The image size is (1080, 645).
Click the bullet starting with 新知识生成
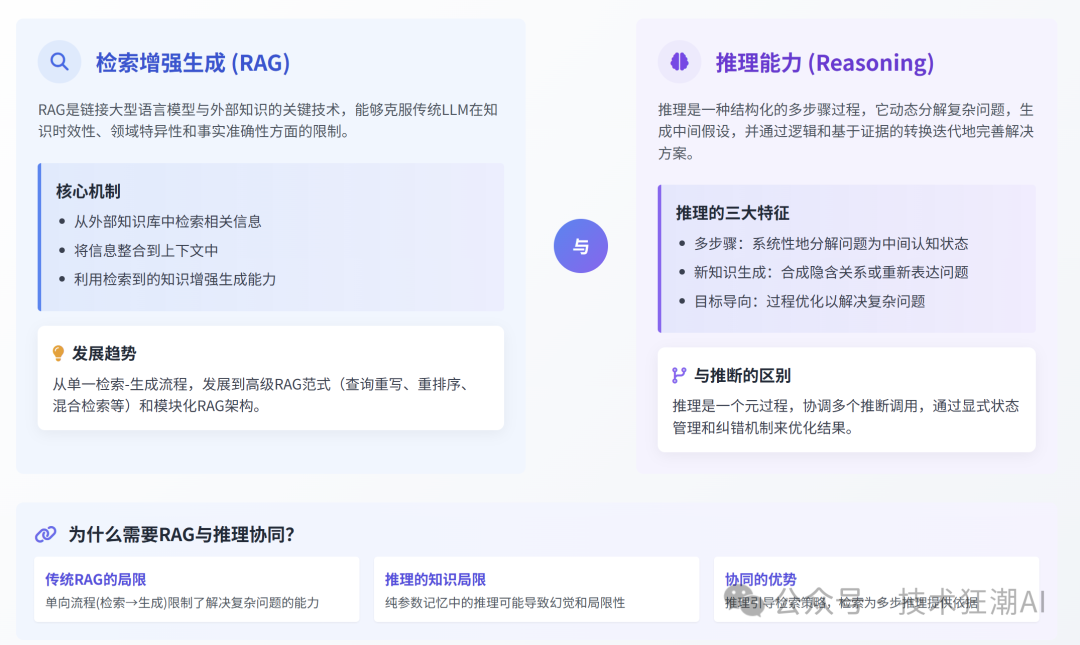coord(831,272)
